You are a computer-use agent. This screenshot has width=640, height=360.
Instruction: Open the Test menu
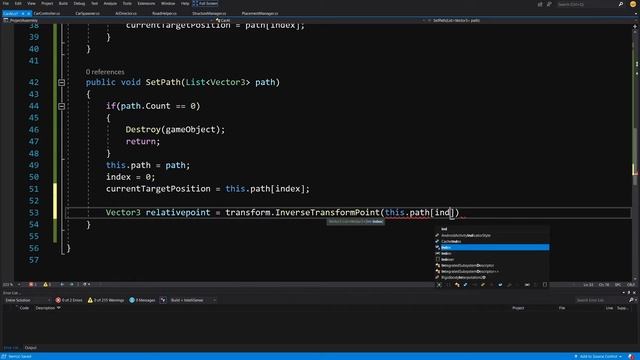(x=94, y=3)
